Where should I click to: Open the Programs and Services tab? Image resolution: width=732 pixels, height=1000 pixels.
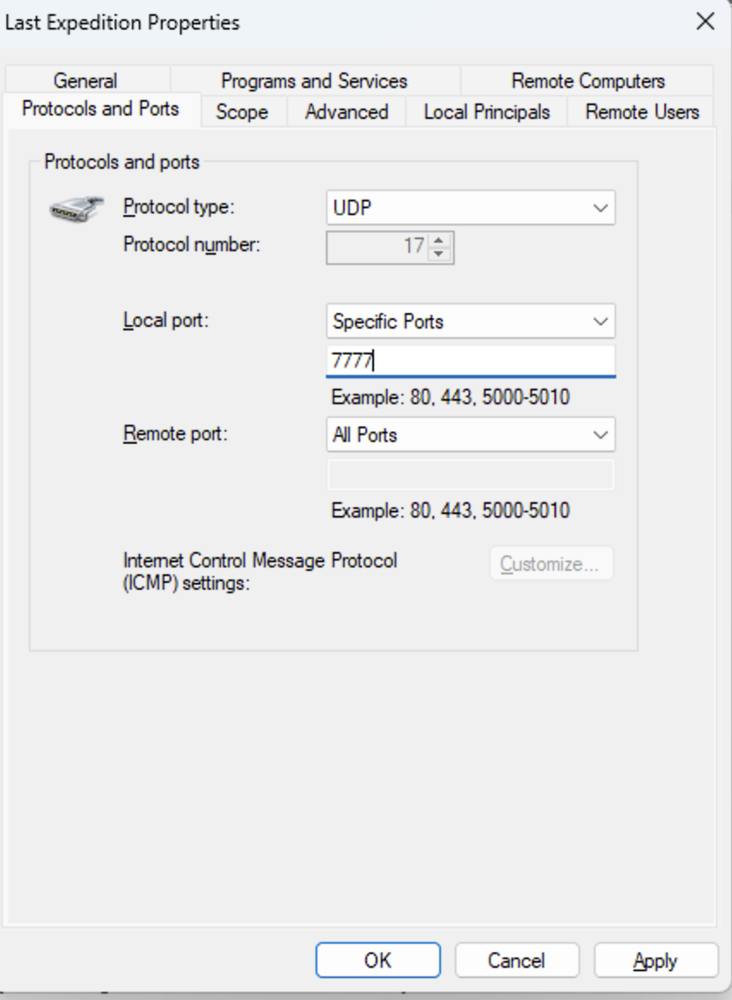(314, 81)
